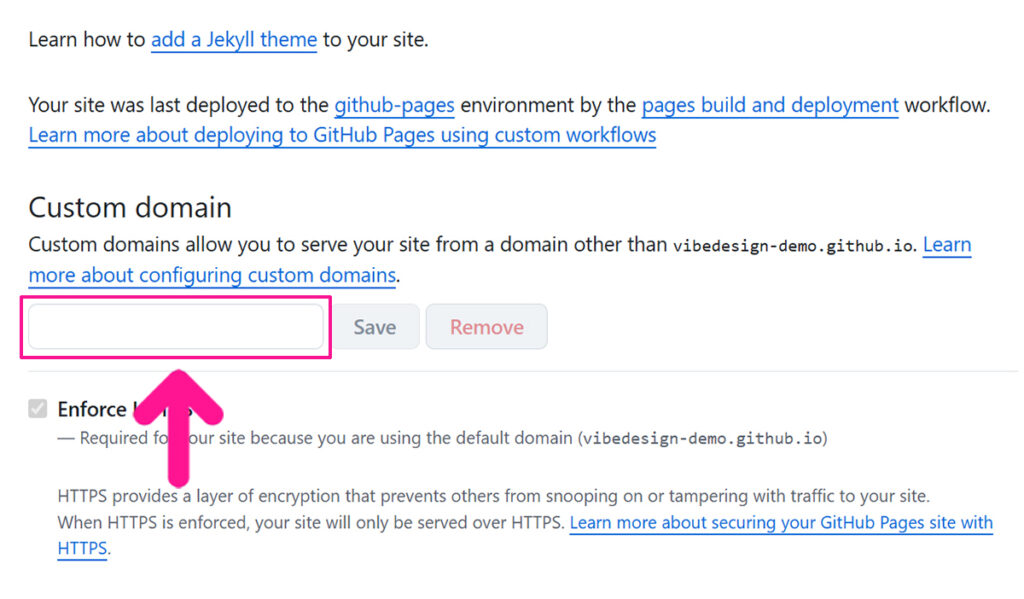Click 'When HTTPS is enforced' sentence text
Image resolution: width=1024 pixels, height=599 pixels.
[310, 522]
